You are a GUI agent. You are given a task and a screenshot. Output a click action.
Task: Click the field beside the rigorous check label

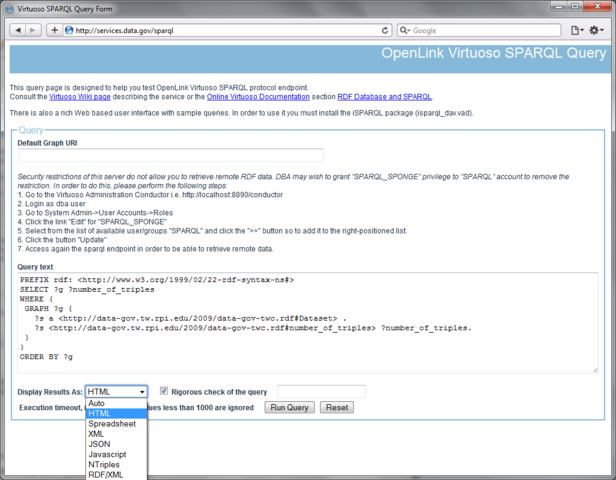tap(321, 392)
